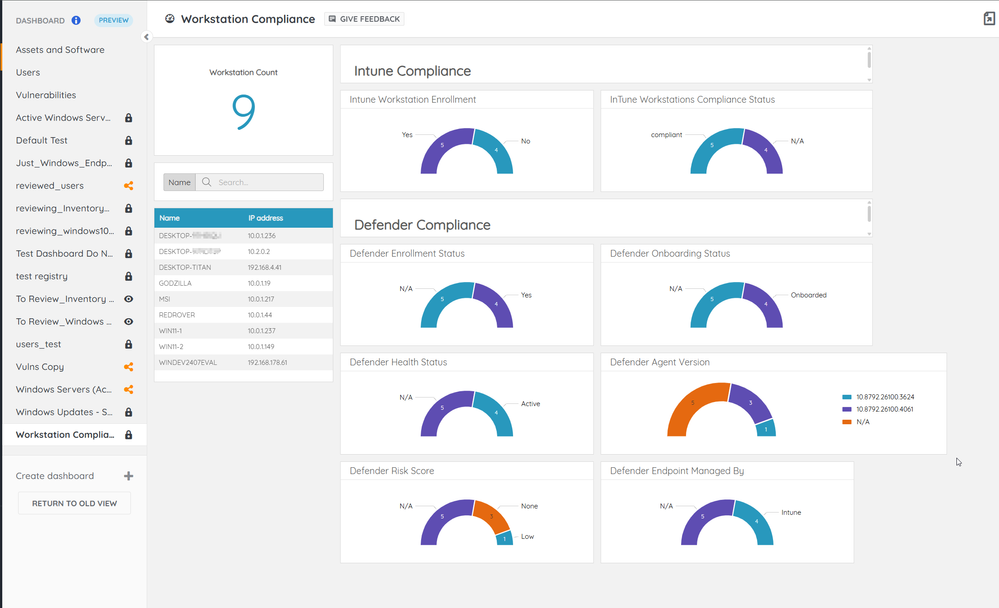Toggle eye icon for To Review_Windows
The height and width of the screenshot is (608, 999).
coord(128,322)
